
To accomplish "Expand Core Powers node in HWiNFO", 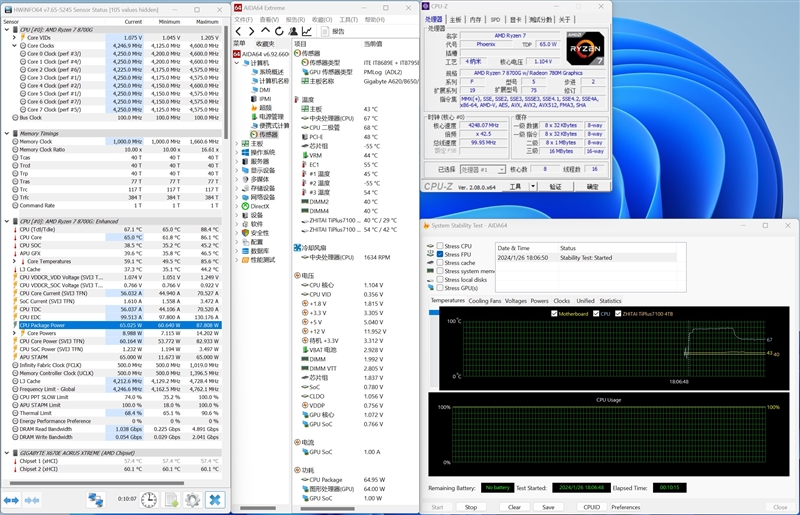I will tap(14, 333).
